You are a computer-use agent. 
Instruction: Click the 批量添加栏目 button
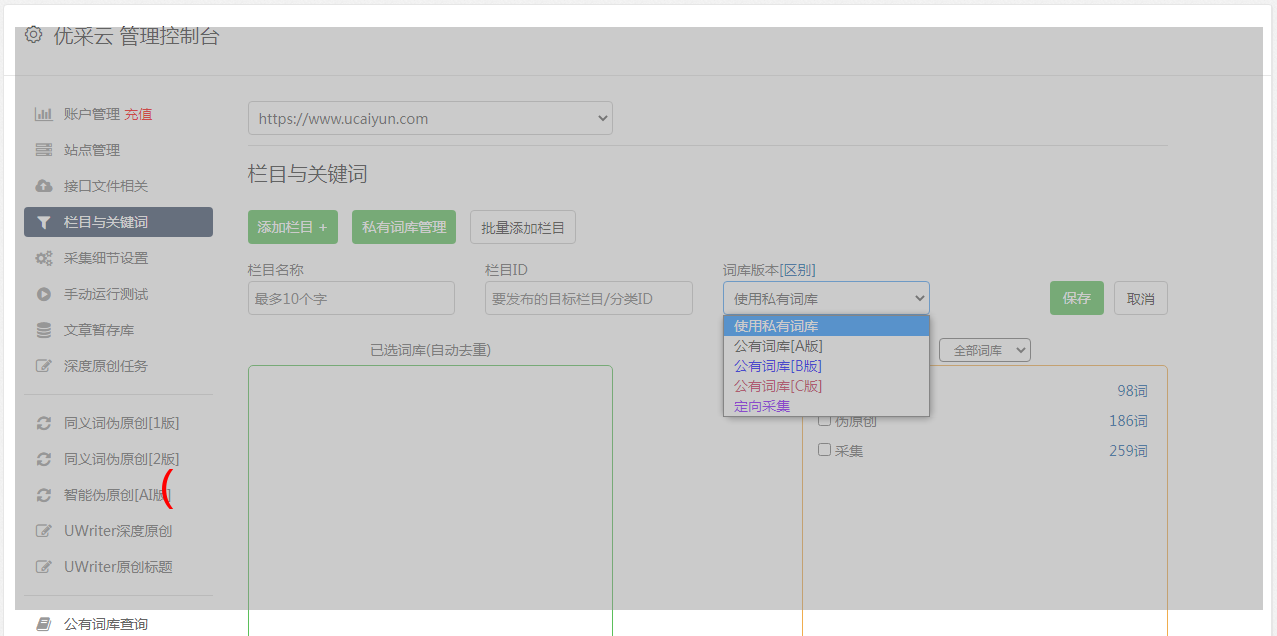(523, 227)
